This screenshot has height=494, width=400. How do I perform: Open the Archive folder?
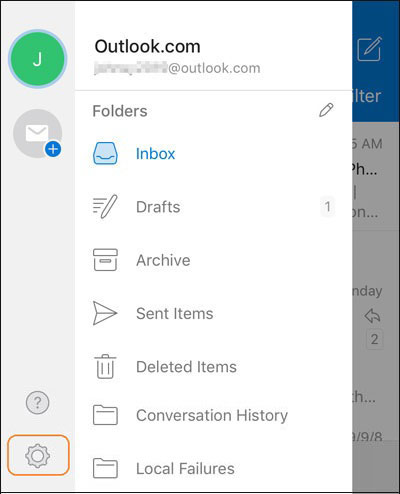(213, 260)
